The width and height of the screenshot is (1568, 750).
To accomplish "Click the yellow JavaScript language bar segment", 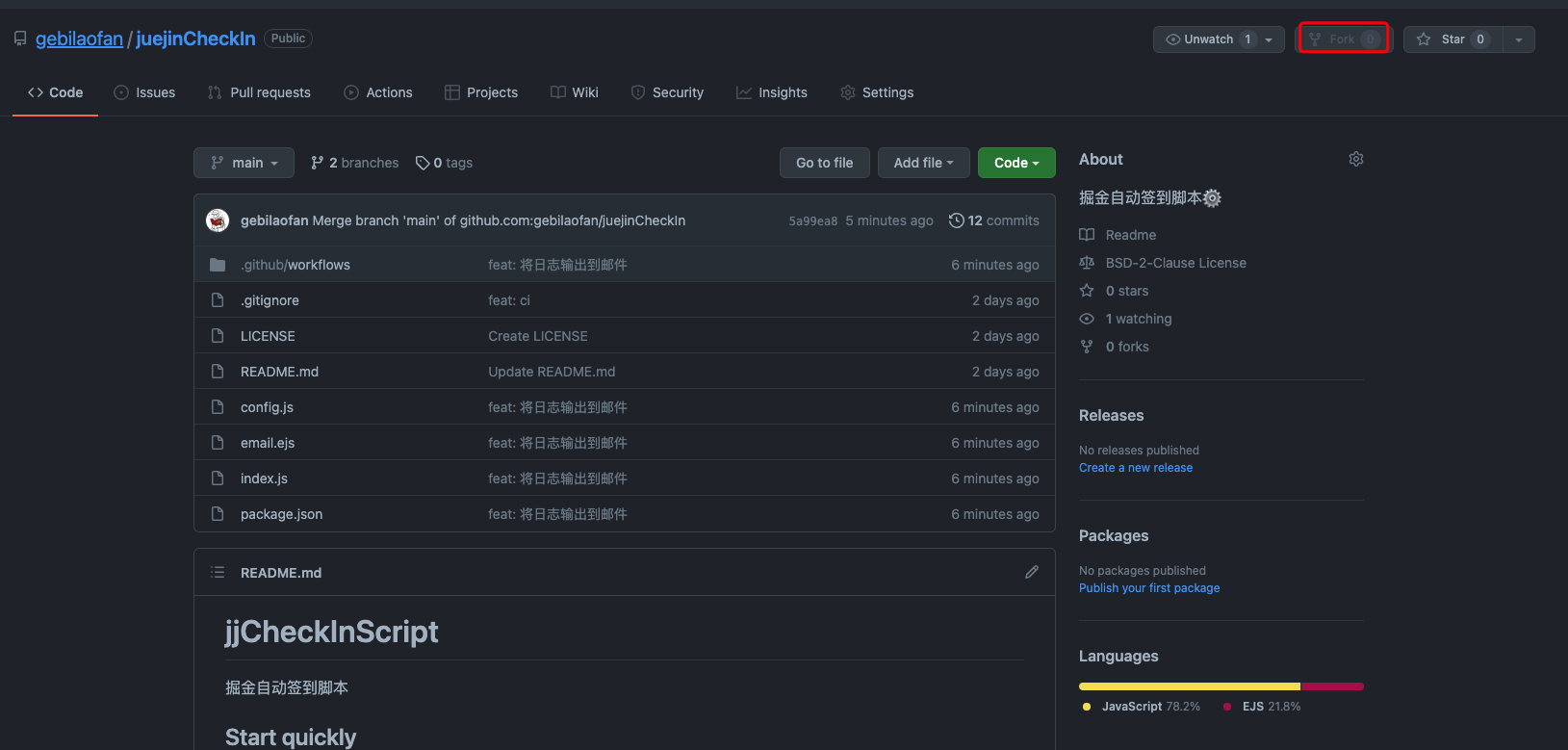I will click(x=1190, y=686).
